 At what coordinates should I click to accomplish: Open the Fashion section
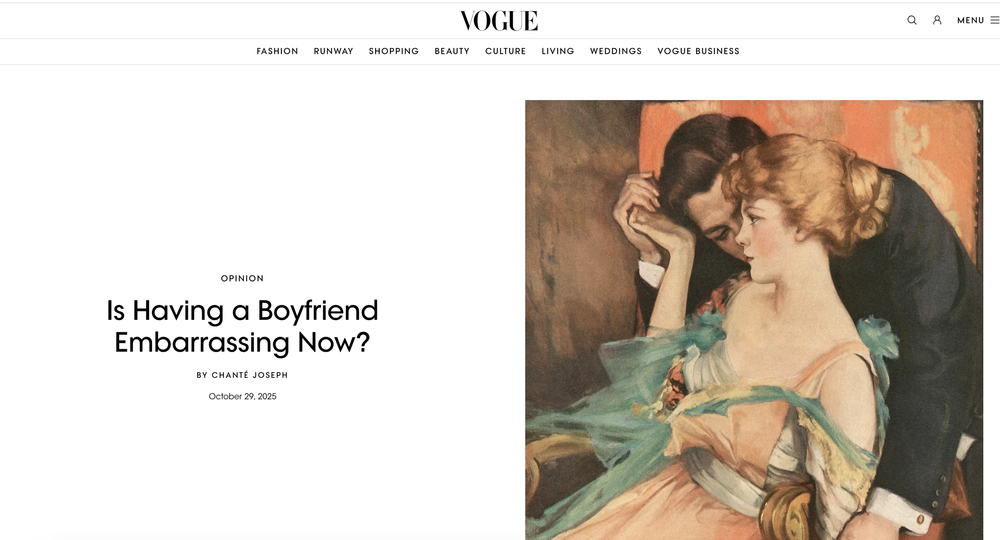point(277,51)
